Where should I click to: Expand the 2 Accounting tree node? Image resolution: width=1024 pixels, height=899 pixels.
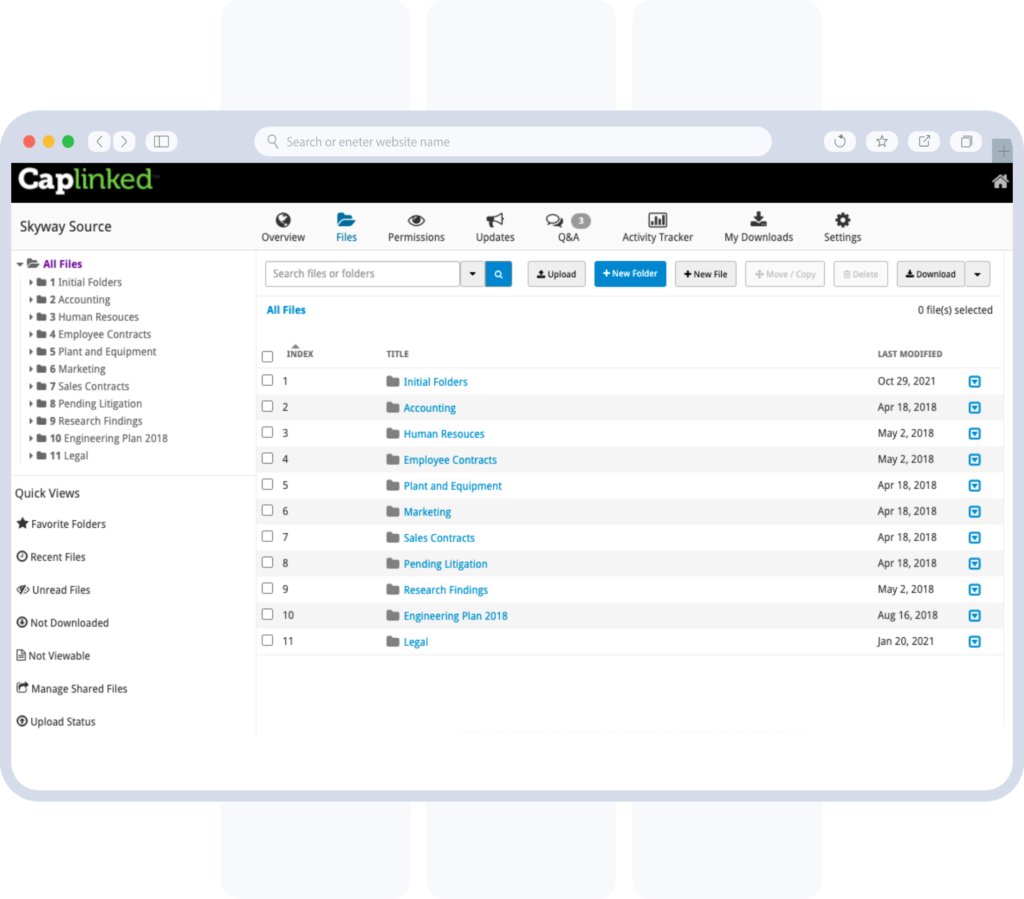(x=31, y=300)
